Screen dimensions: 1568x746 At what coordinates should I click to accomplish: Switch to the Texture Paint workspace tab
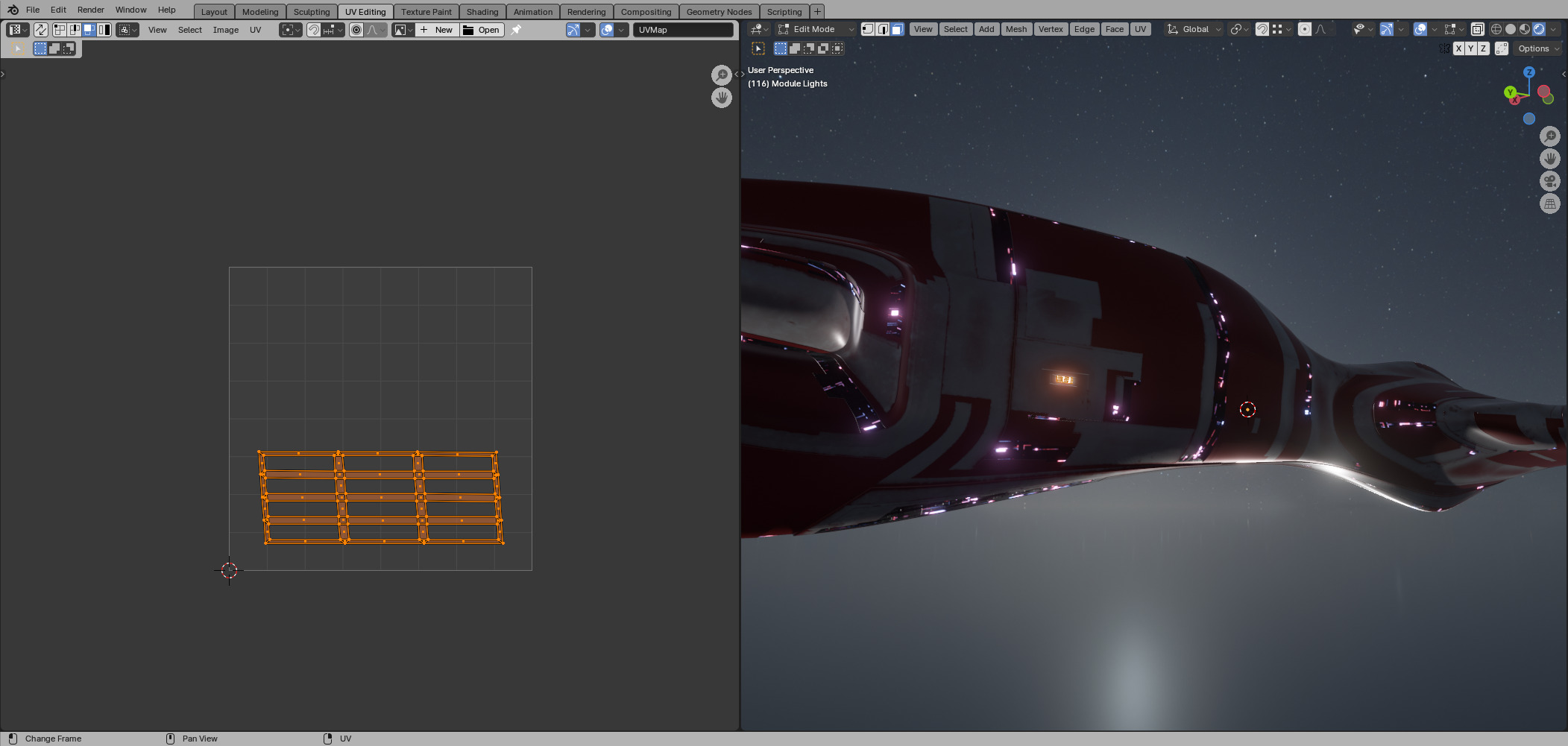[x=426, y=12]
